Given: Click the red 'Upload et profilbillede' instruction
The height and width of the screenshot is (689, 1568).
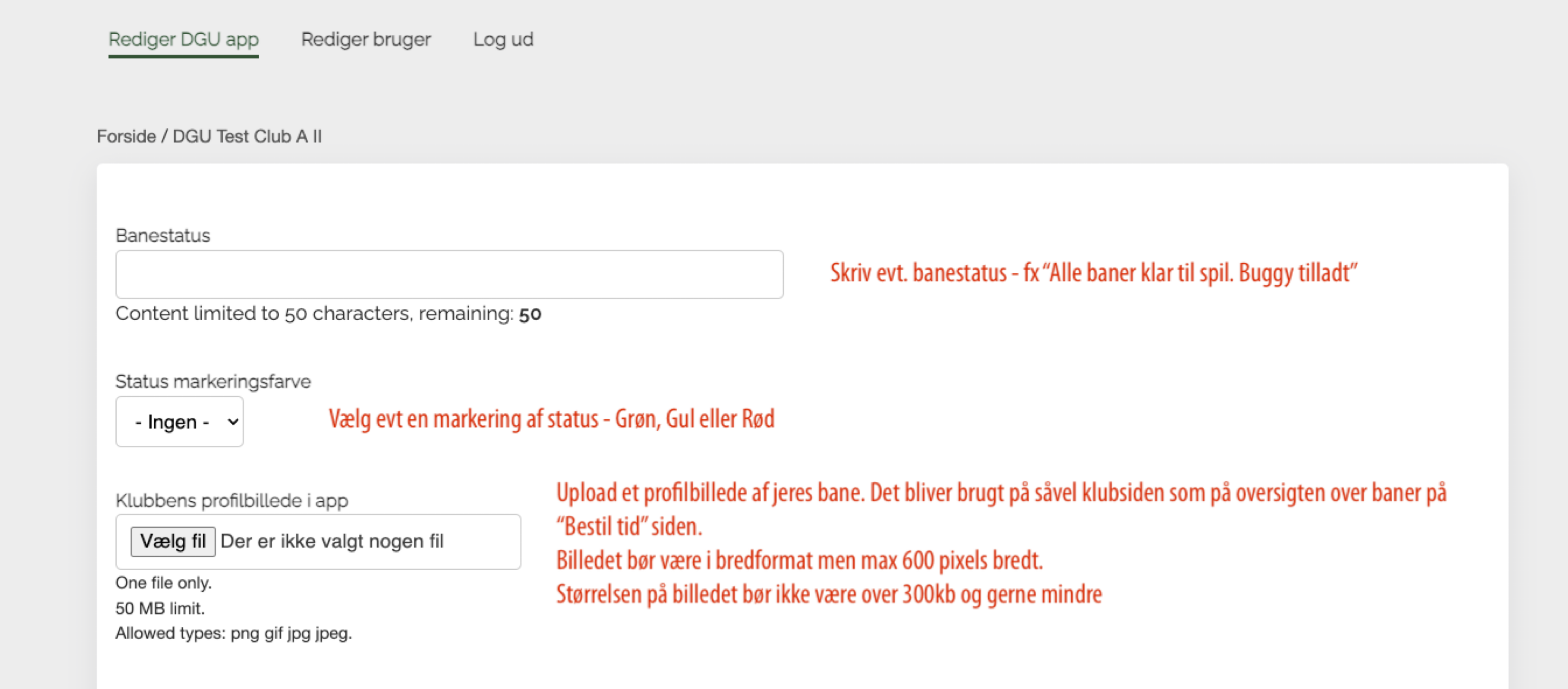Looking at the screenshot, I should pyautogui.click(x=1001, y=493).
